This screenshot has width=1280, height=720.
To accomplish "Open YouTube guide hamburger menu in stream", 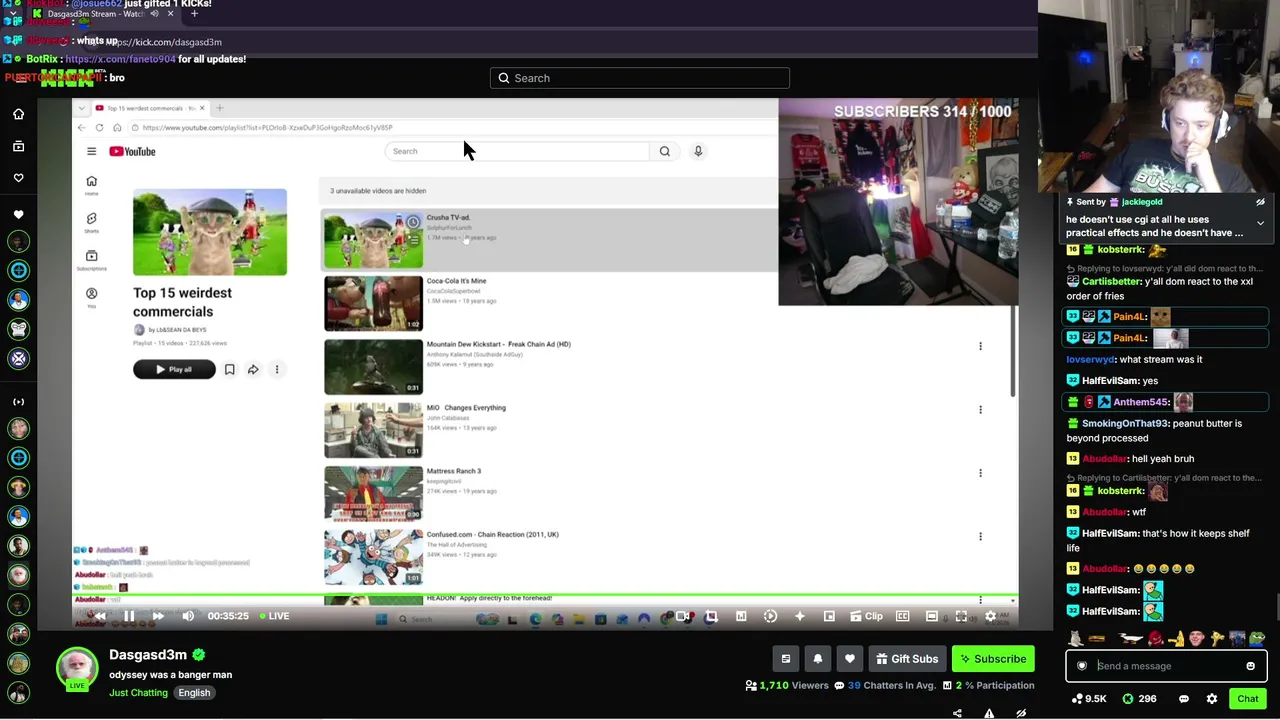I will (x=91, y=152).
